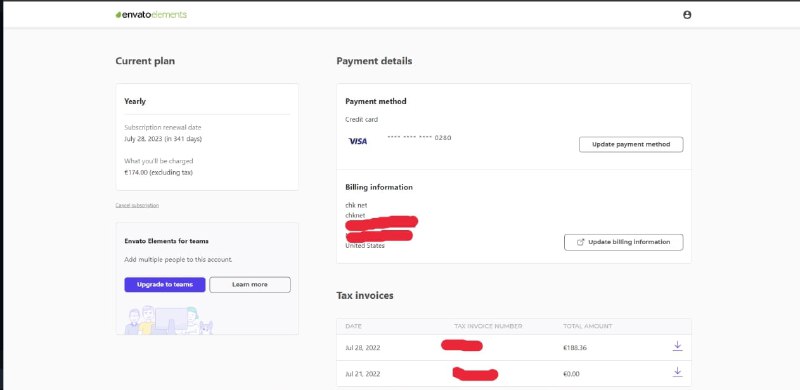Click Upgrade to teams button
800x390 pixels.
pyautogui.click(x=165, y=285)
